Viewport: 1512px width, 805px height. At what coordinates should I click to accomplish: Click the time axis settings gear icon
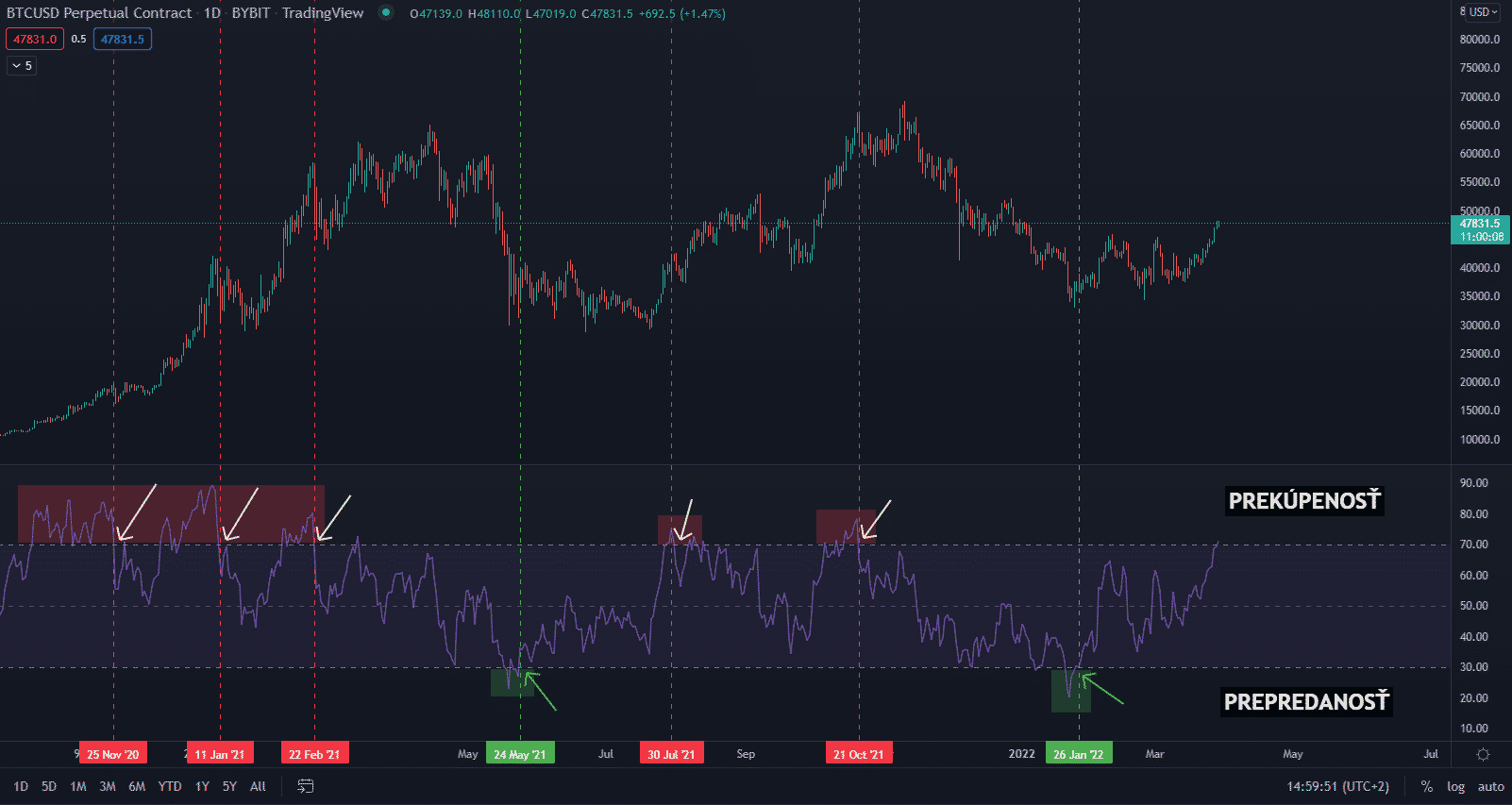(1483, 754)
